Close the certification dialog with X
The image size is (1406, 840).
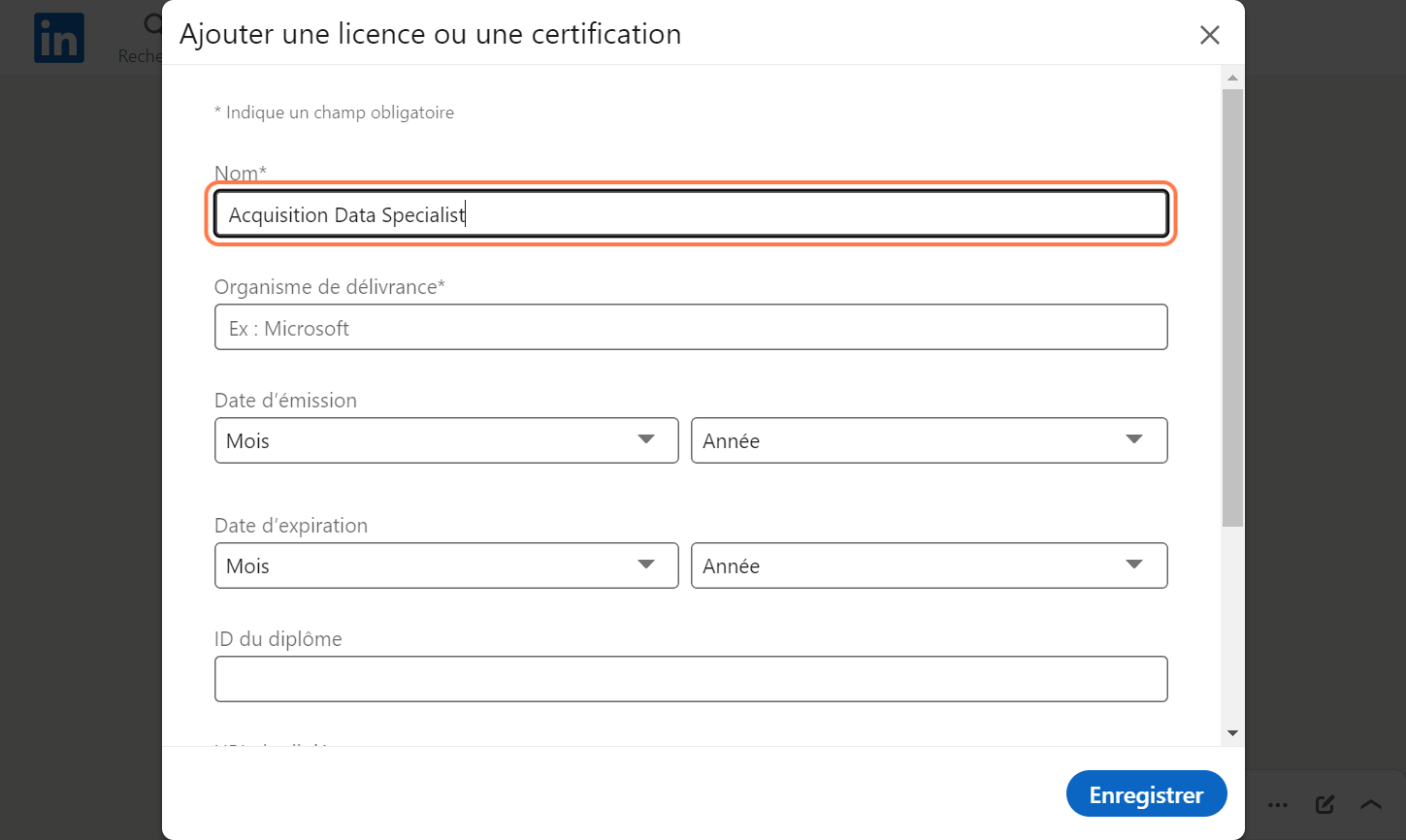coord(1209,35)
